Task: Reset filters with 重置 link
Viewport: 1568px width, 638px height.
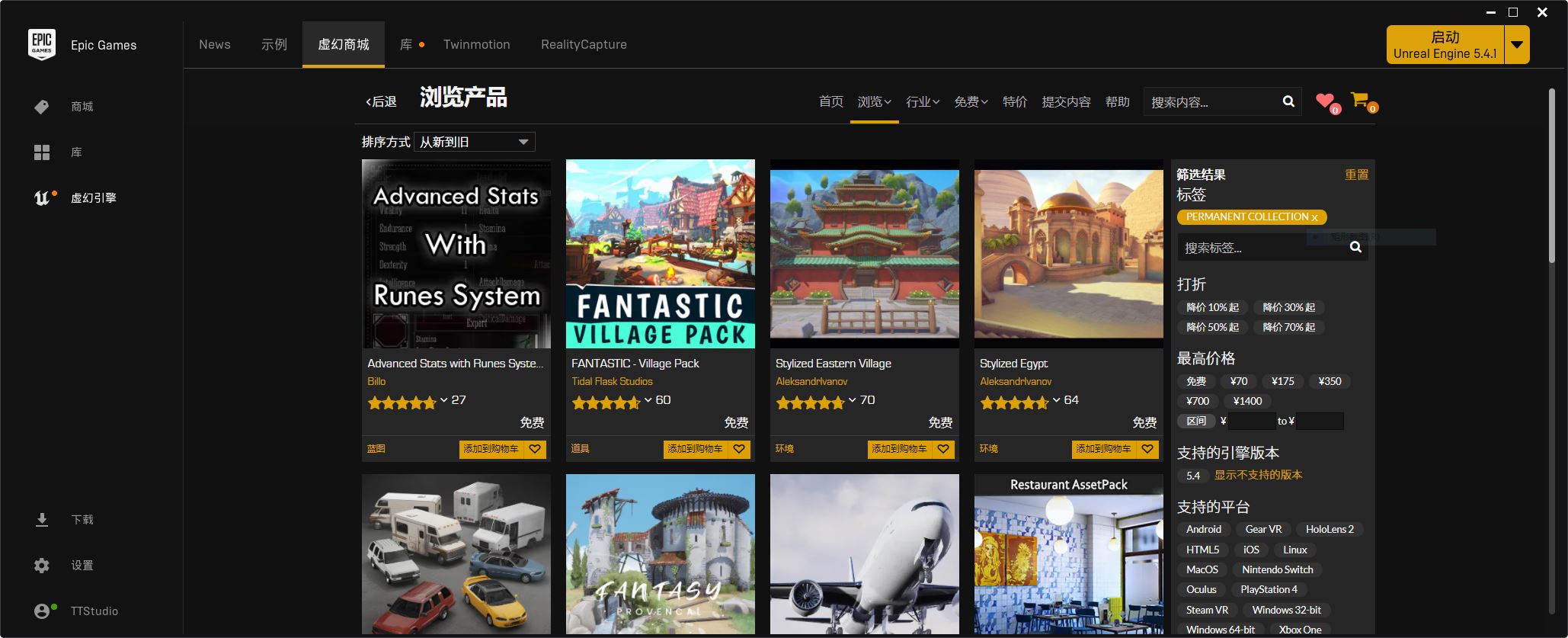Action: coord(1356,175)
